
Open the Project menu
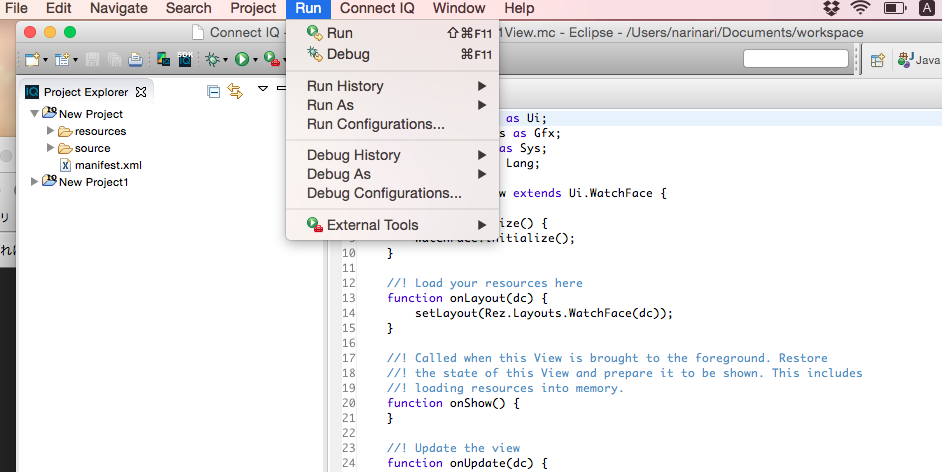coord(253,8)
